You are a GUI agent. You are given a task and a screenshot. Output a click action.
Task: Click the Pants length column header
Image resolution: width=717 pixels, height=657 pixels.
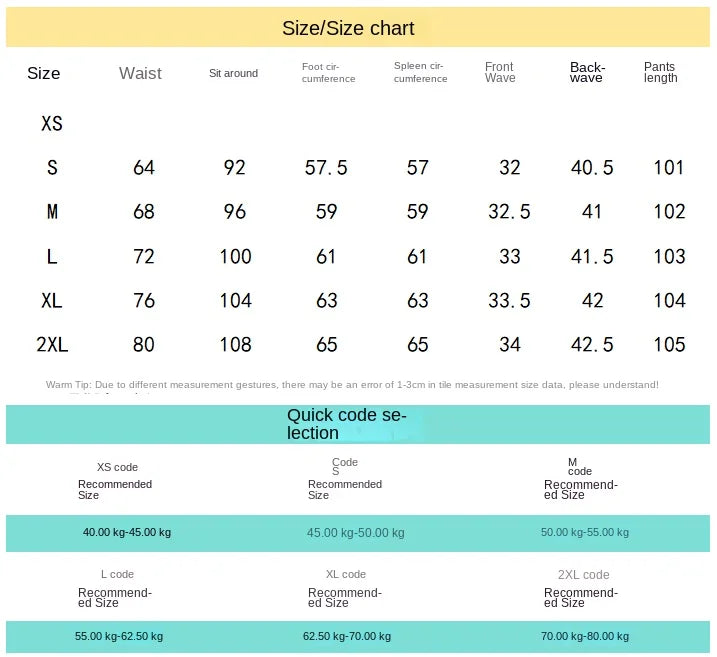coord(660,72)
